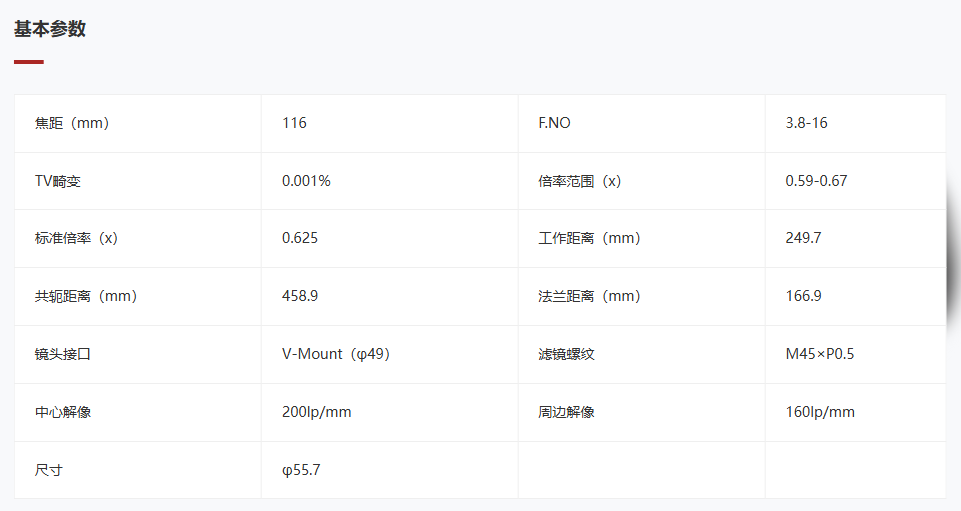This screenshot has width=961, height=511.
Task: Click the distortion value 0.001%
Action: tap(306, 181)
